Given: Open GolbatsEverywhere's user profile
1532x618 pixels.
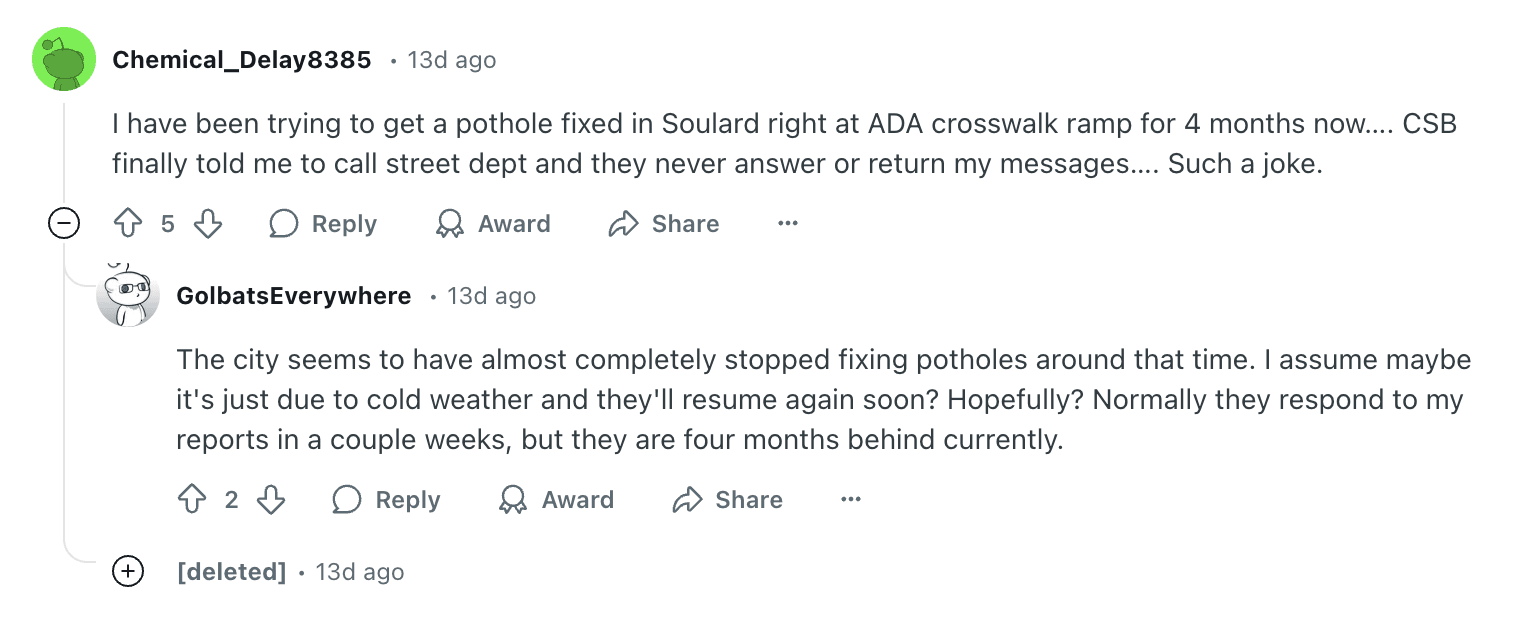Looking at the screenshot, I should (x=293, y=296).
